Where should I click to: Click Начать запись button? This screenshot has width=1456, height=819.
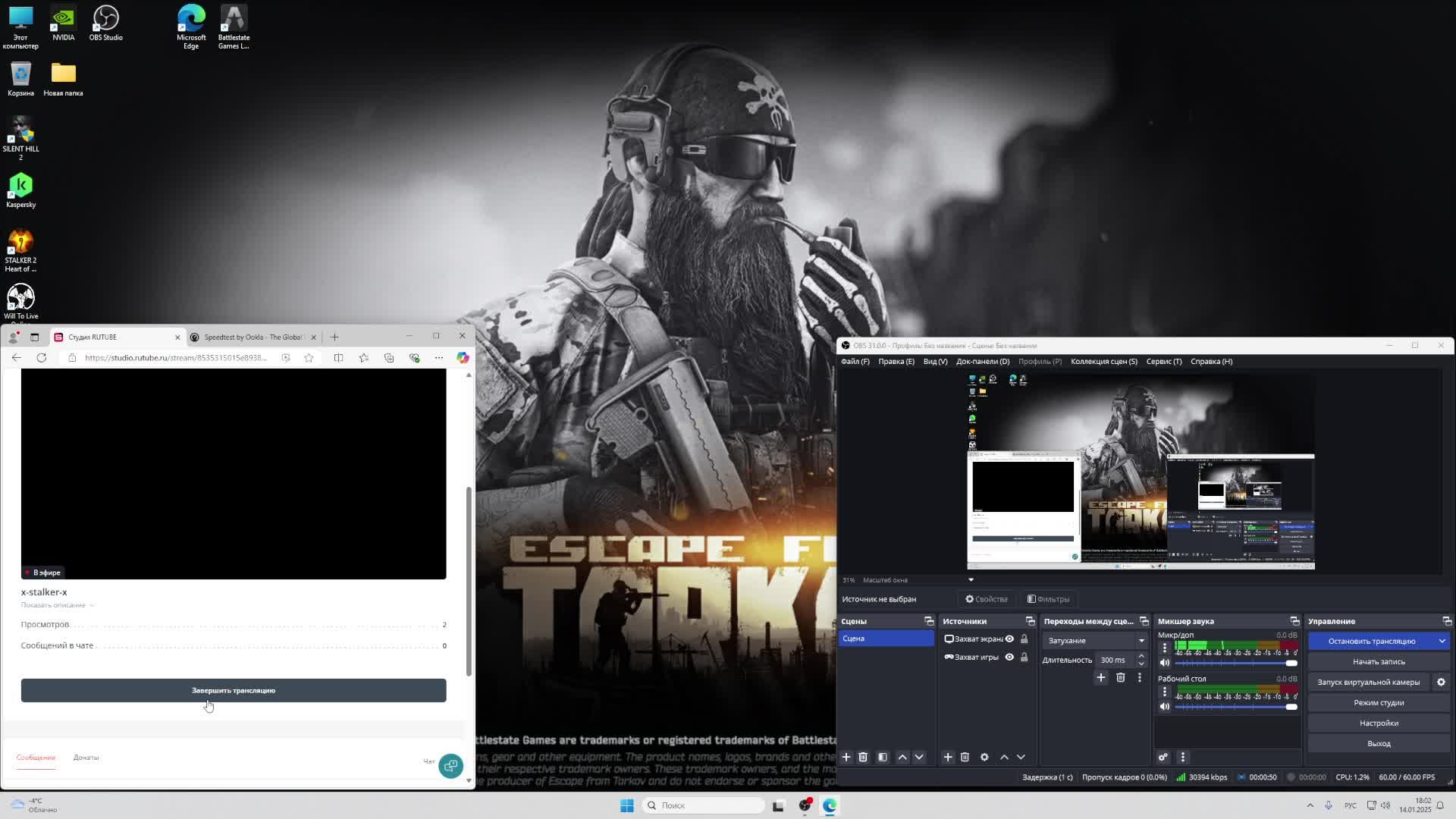(1379, 661)
